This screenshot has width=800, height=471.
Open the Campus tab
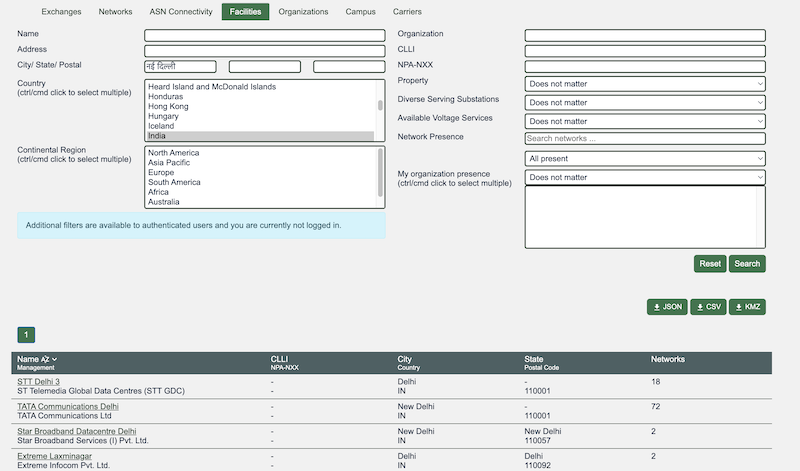tap(360, 12)
